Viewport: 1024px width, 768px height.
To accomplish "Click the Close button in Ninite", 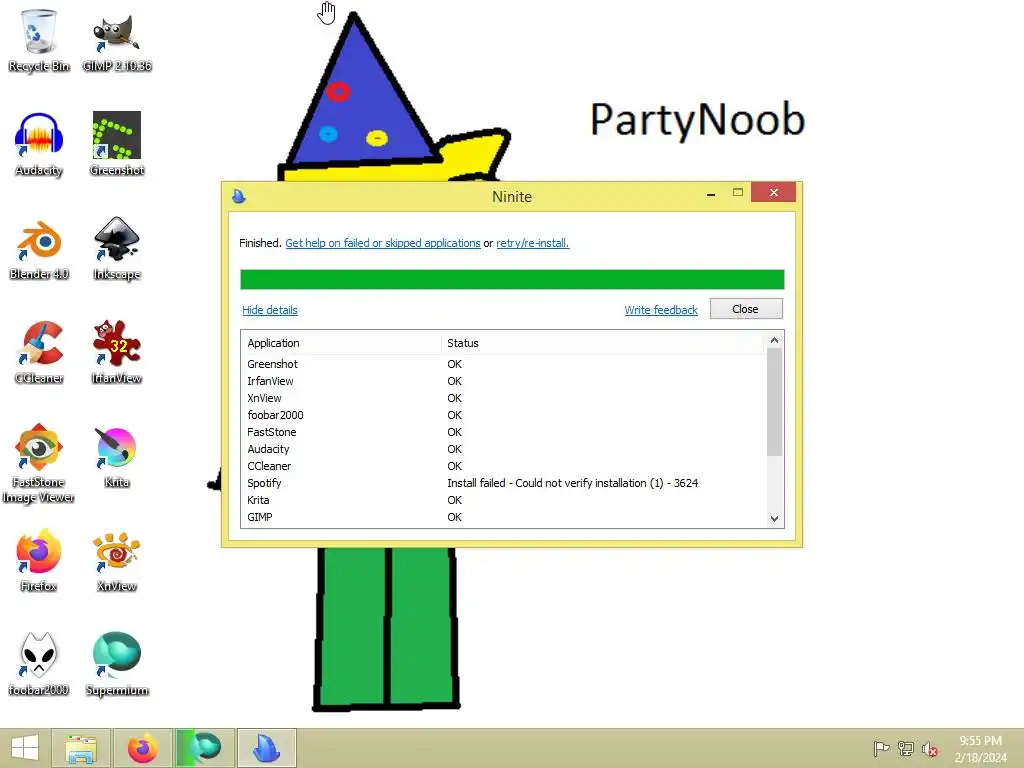I will pos(746,309).
